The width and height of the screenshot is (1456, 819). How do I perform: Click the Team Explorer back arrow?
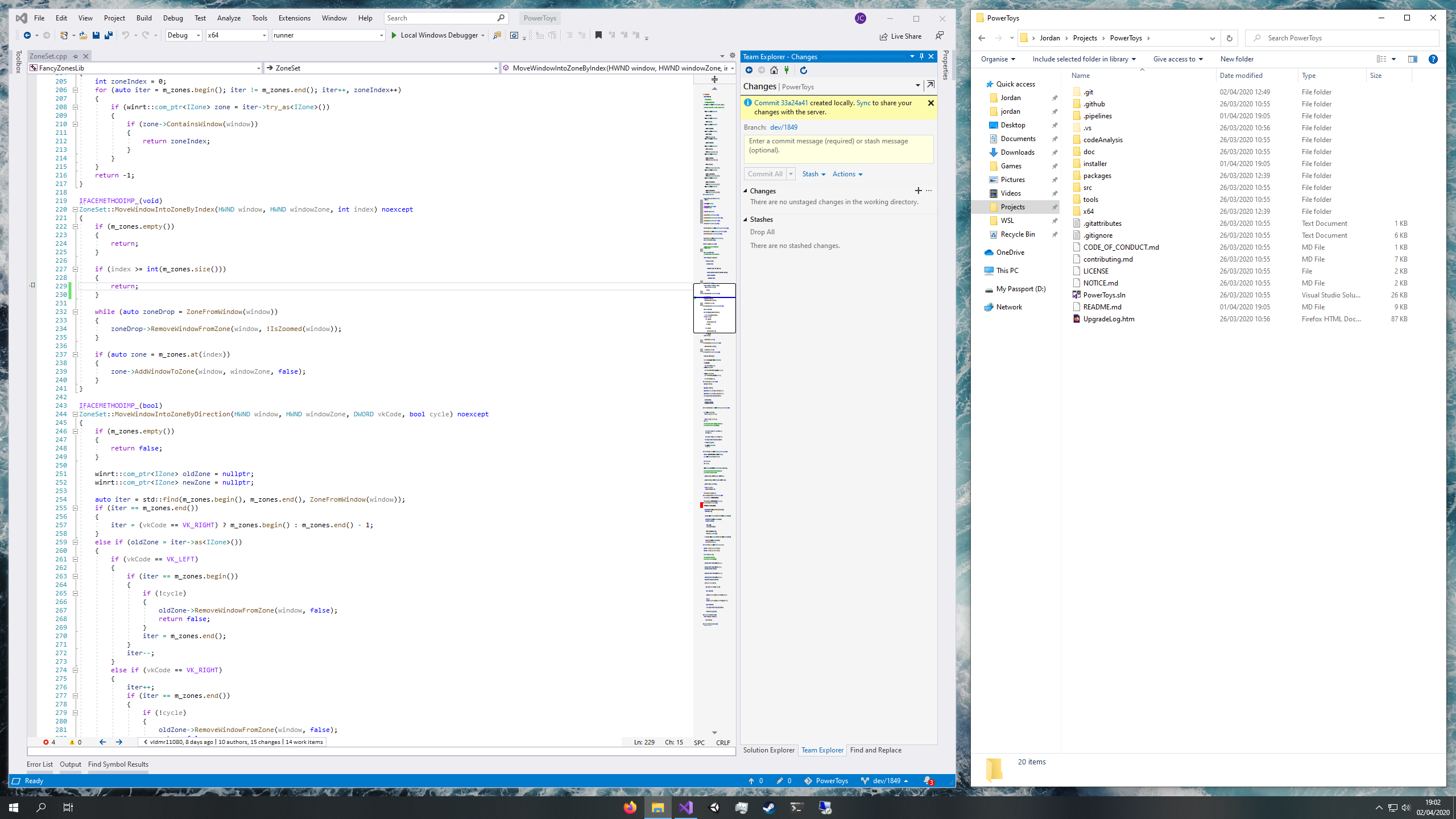tap(749, 70)
